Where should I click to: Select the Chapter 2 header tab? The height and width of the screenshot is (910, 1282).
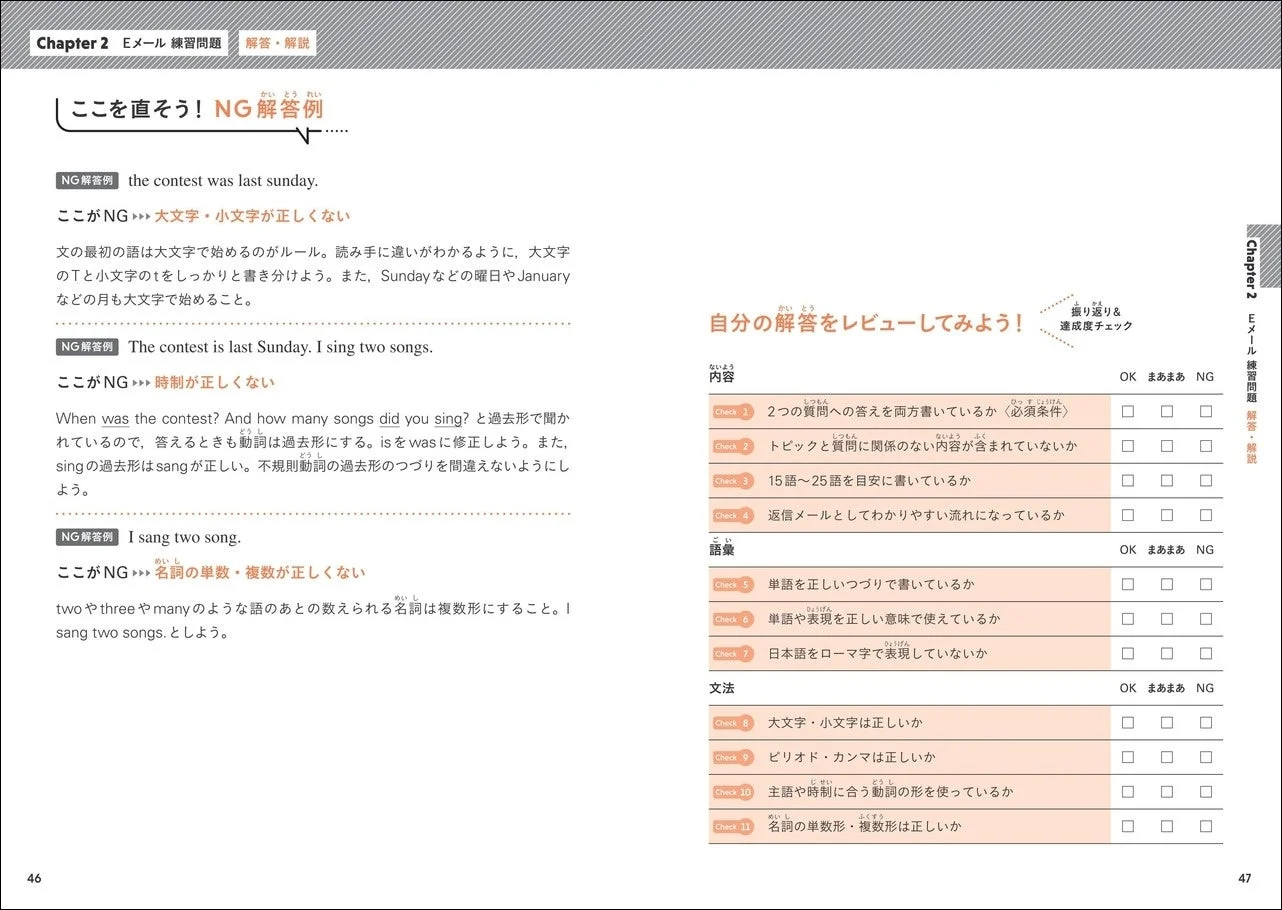pos(71,43)
